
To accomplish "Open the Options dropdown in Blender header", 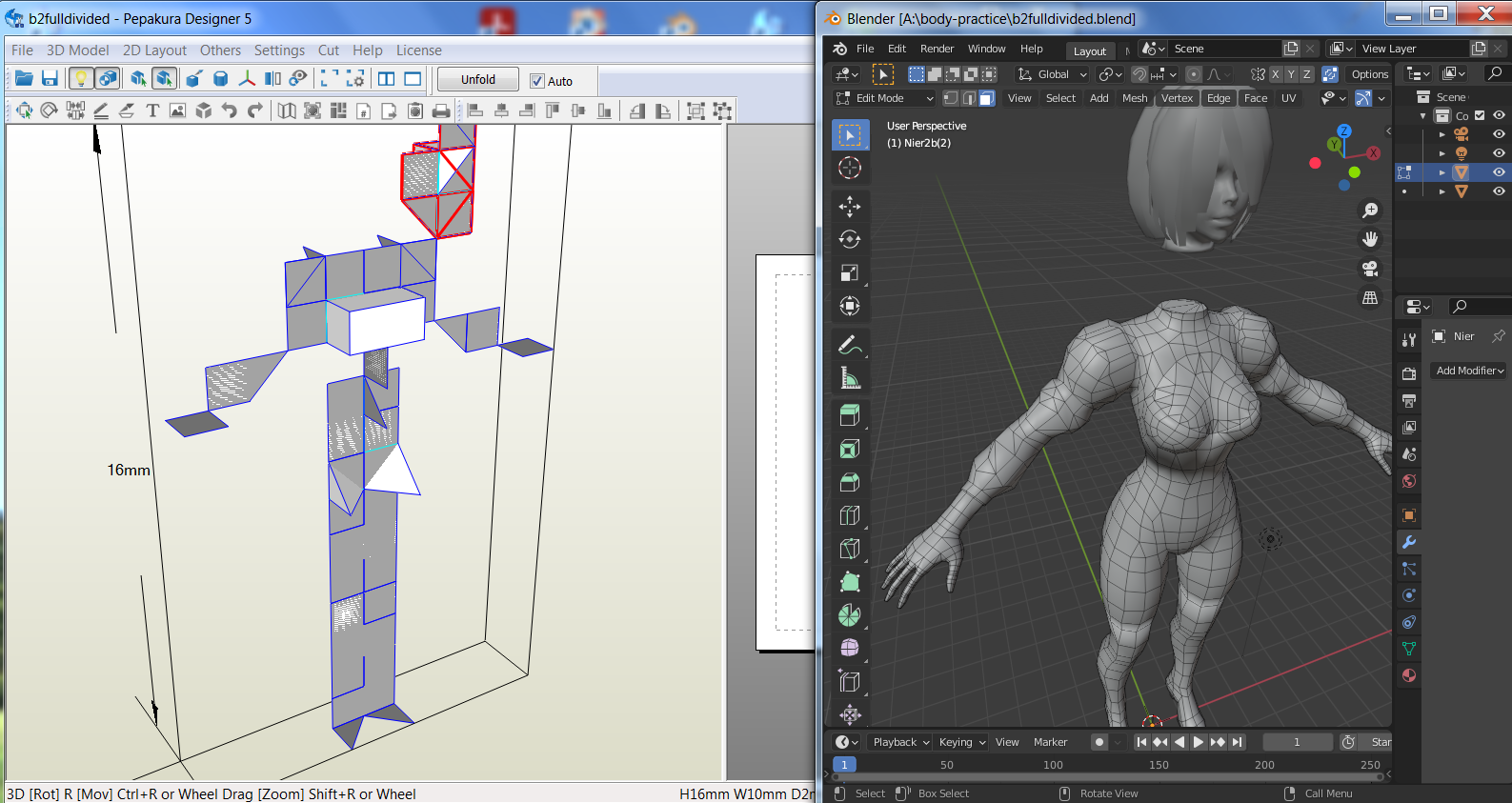I will pos(1369,74).
